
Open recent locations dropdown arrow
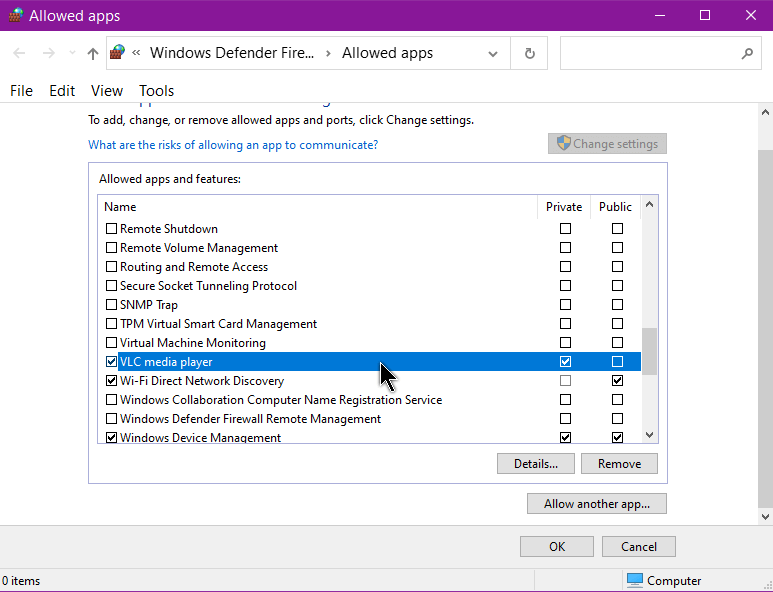[x=72, y=53]
